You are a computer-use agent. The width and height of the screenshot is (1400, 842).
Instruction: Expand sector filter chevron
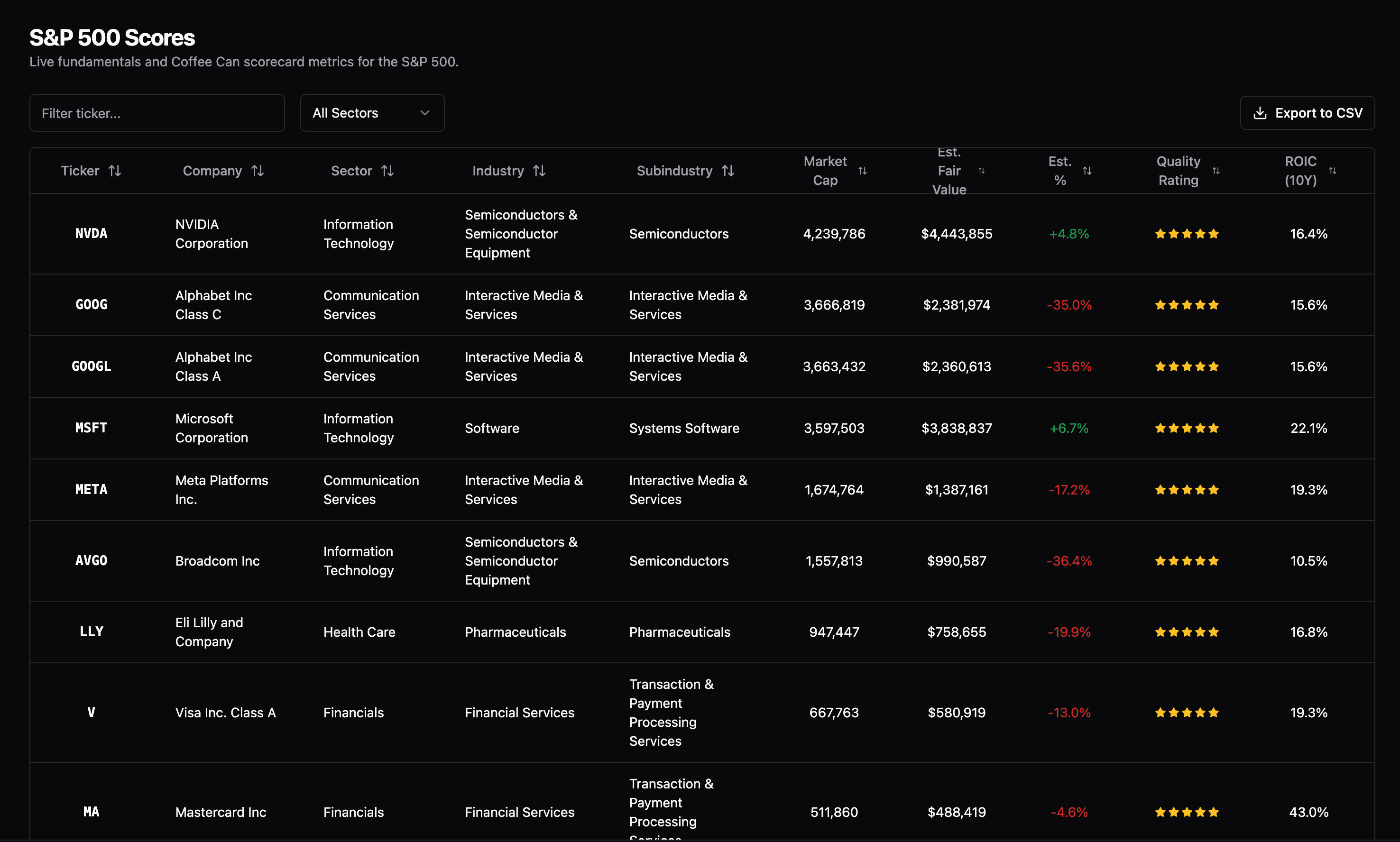pyautogui.click(x=424, y=113)
